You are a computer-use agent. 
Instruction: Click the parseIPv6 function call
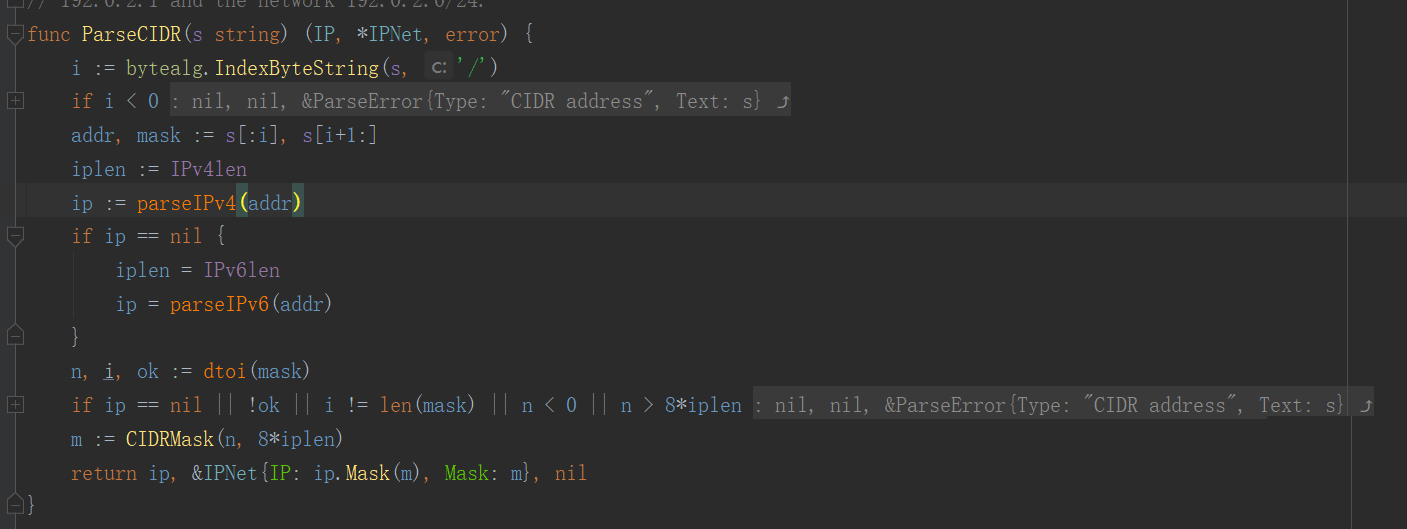click(220, 303)
